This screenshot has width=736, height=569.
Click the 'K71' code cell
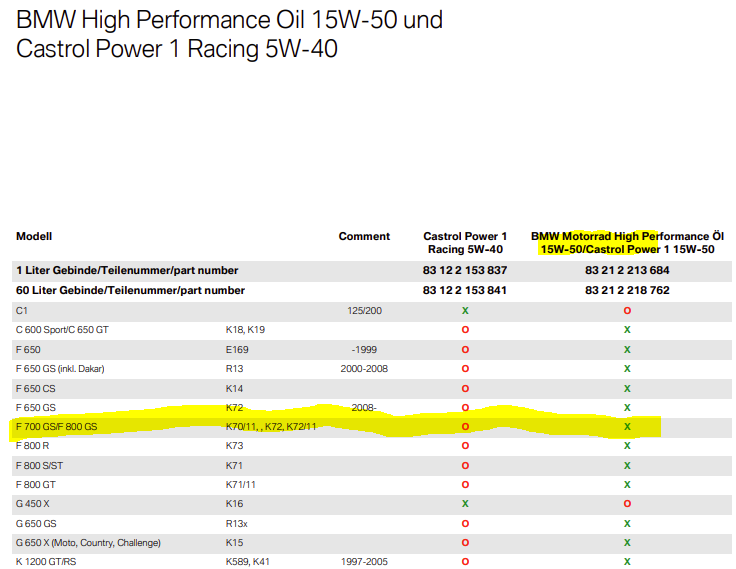pos(234,465)
